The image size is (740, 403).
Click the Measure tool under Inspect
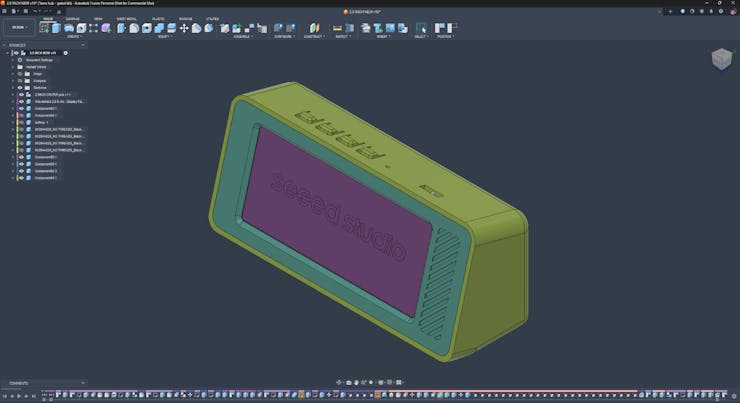(337, 28)
